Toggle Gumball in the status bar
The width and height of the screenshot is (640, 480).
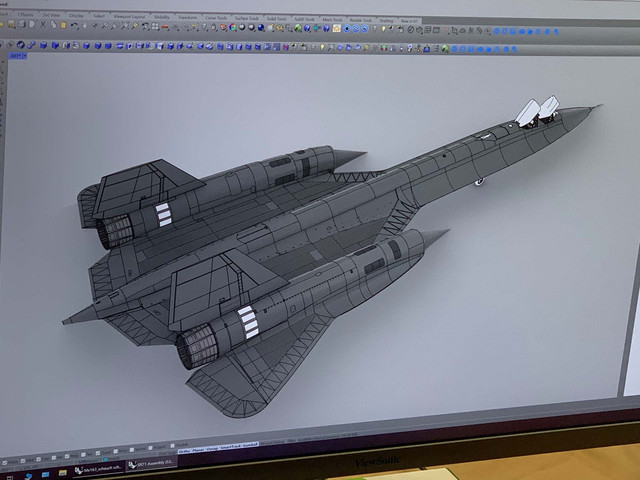click(x=250, y=445)
